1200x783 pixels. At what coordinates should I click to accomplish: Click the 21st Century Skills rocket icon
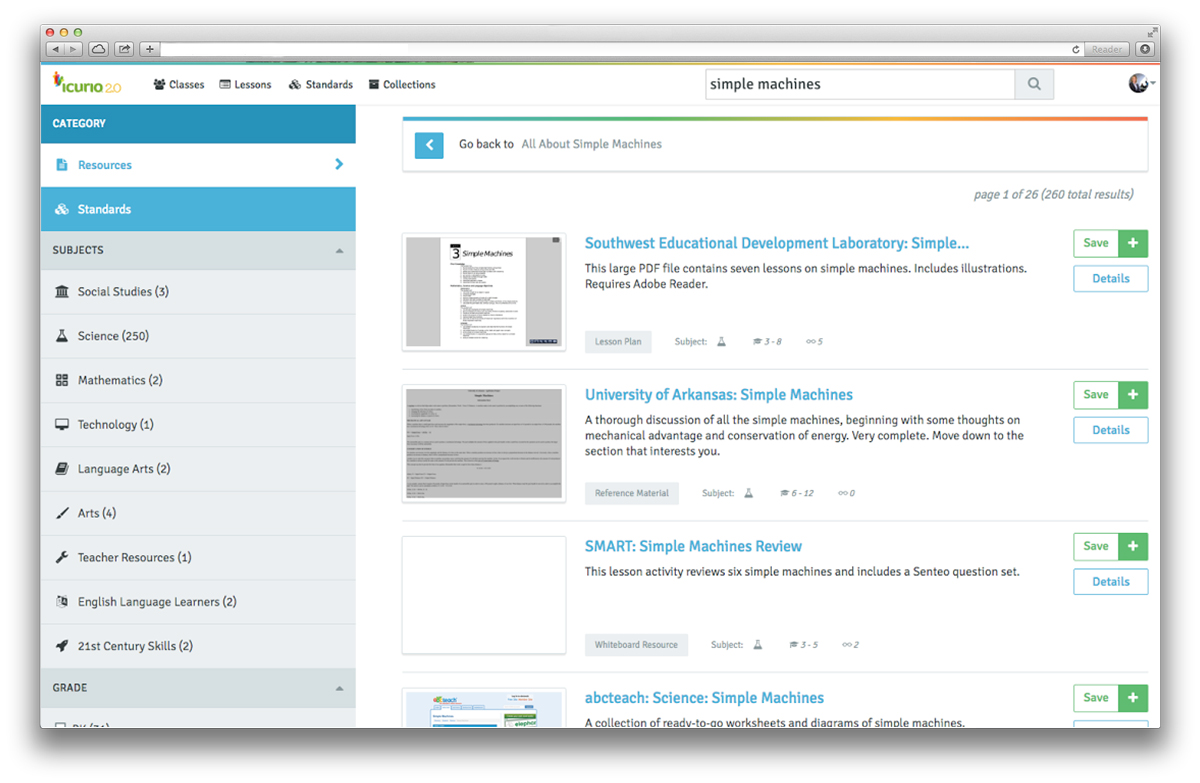tap(62, 646)
